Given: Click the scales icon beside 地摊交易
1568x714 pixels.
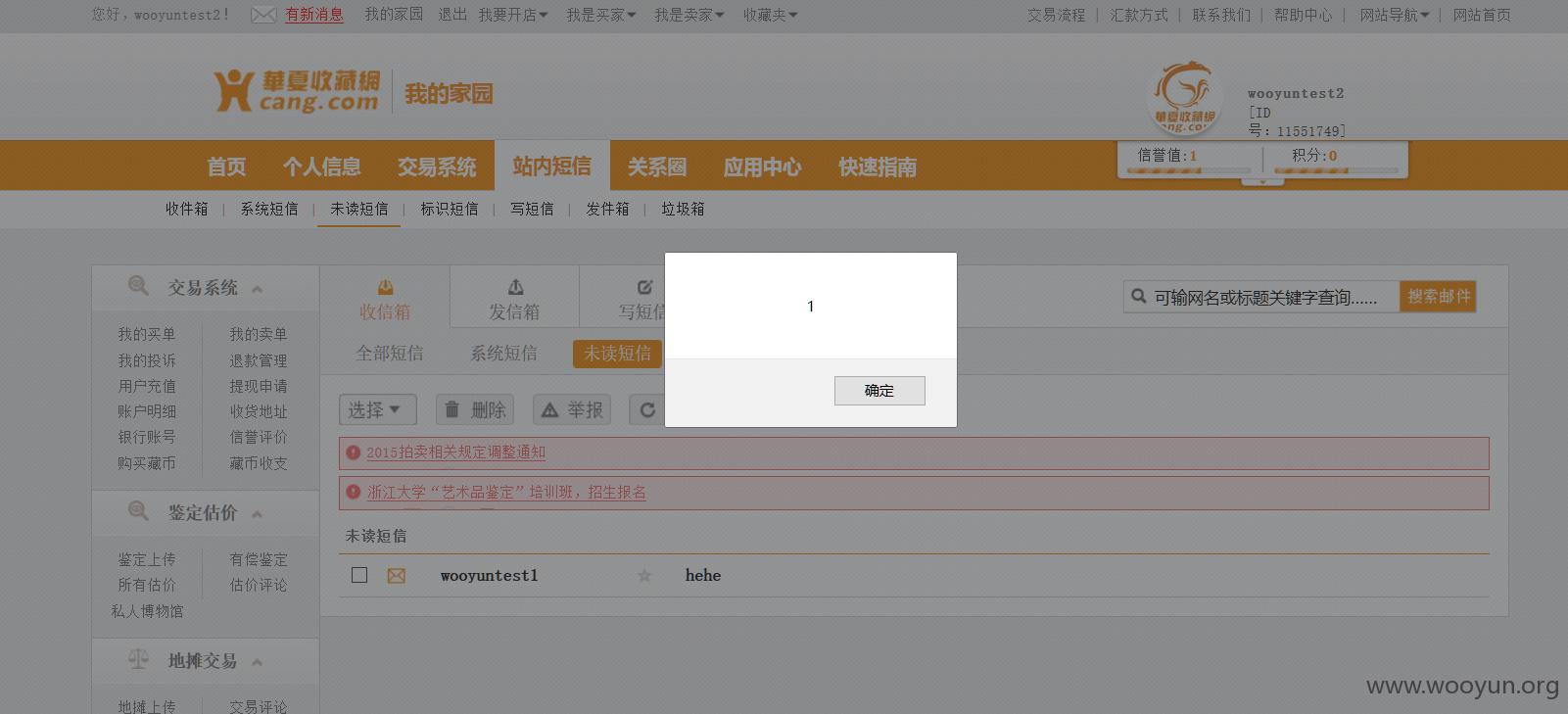Looking at the screenshot, I should tap(138, 659).
